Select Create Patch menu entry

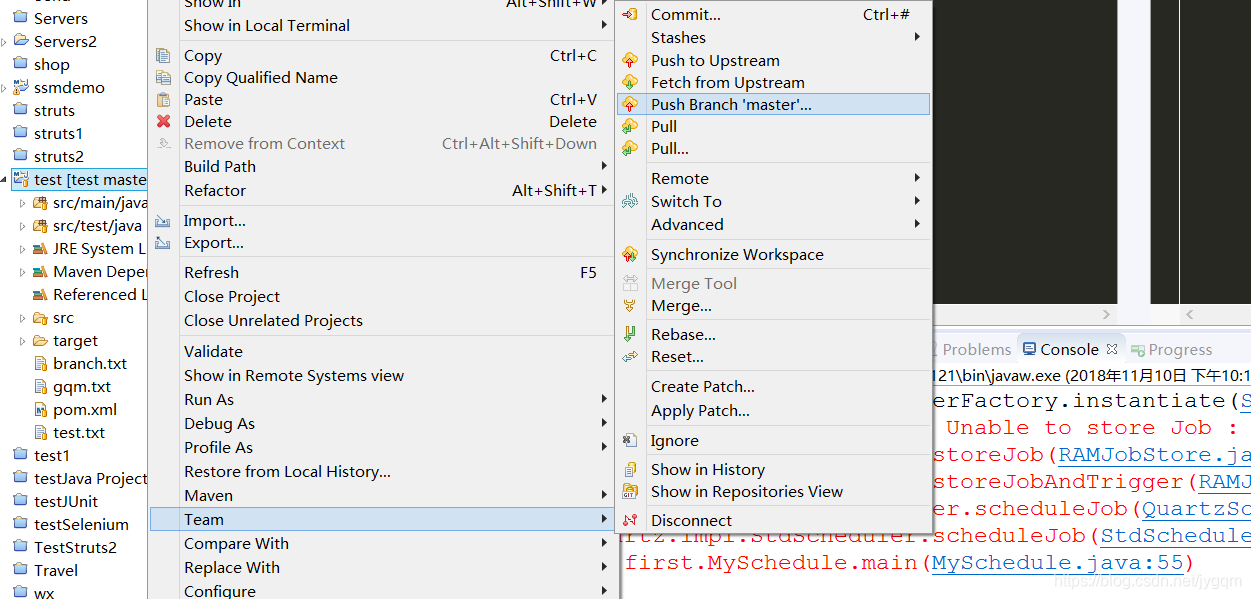(x=773, y=386)
